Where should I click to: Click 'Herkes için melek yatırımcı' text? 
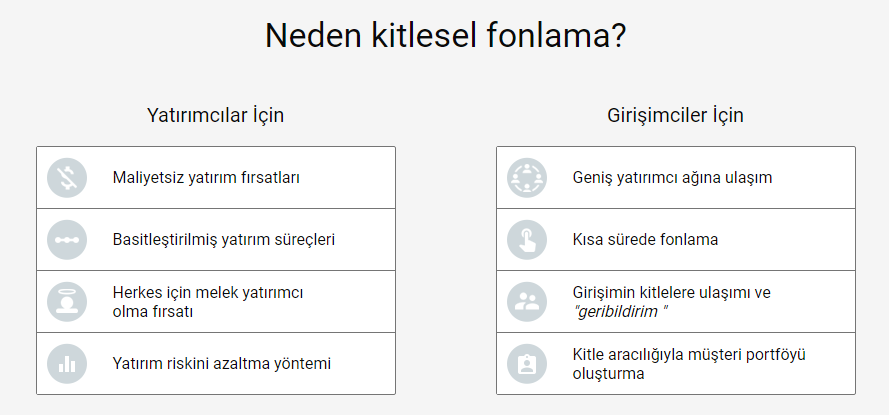[x=208, y=293]
